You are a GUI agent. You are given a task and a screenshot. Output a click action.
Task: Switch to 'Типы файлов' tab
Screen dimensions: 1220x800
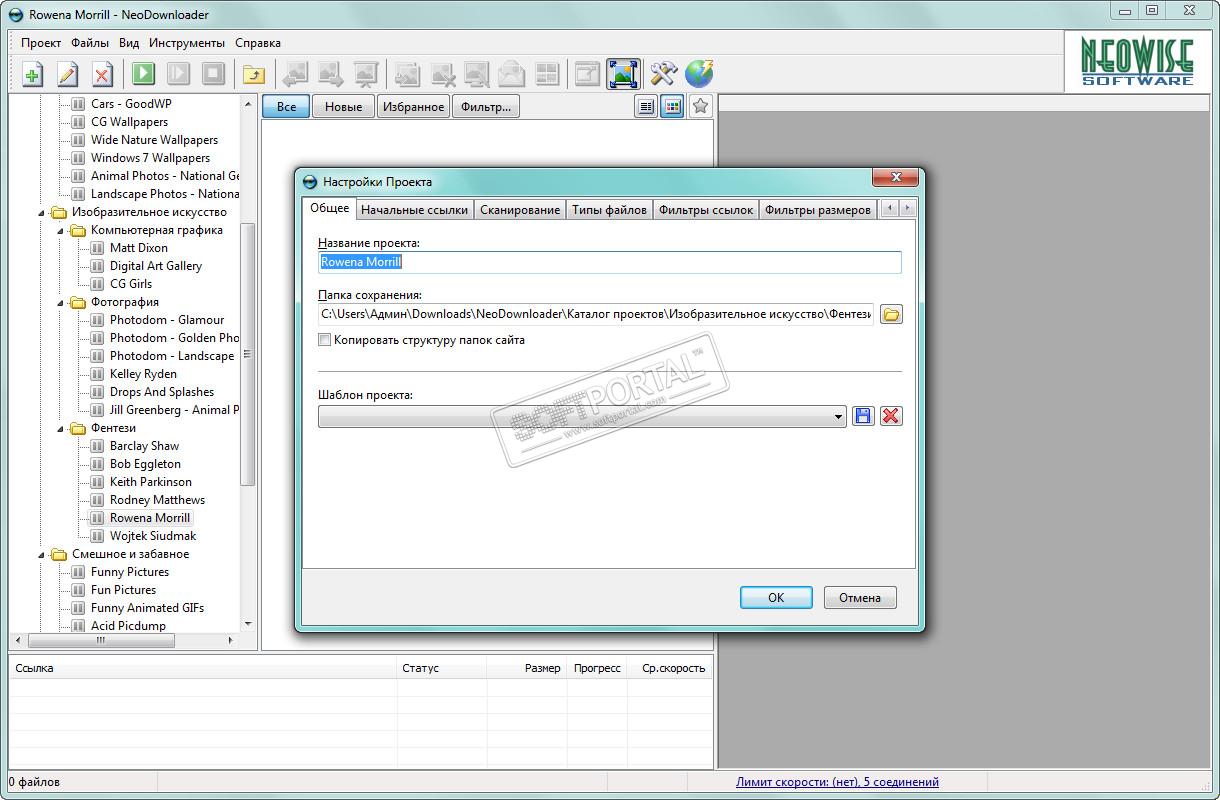tap(609, 210)
